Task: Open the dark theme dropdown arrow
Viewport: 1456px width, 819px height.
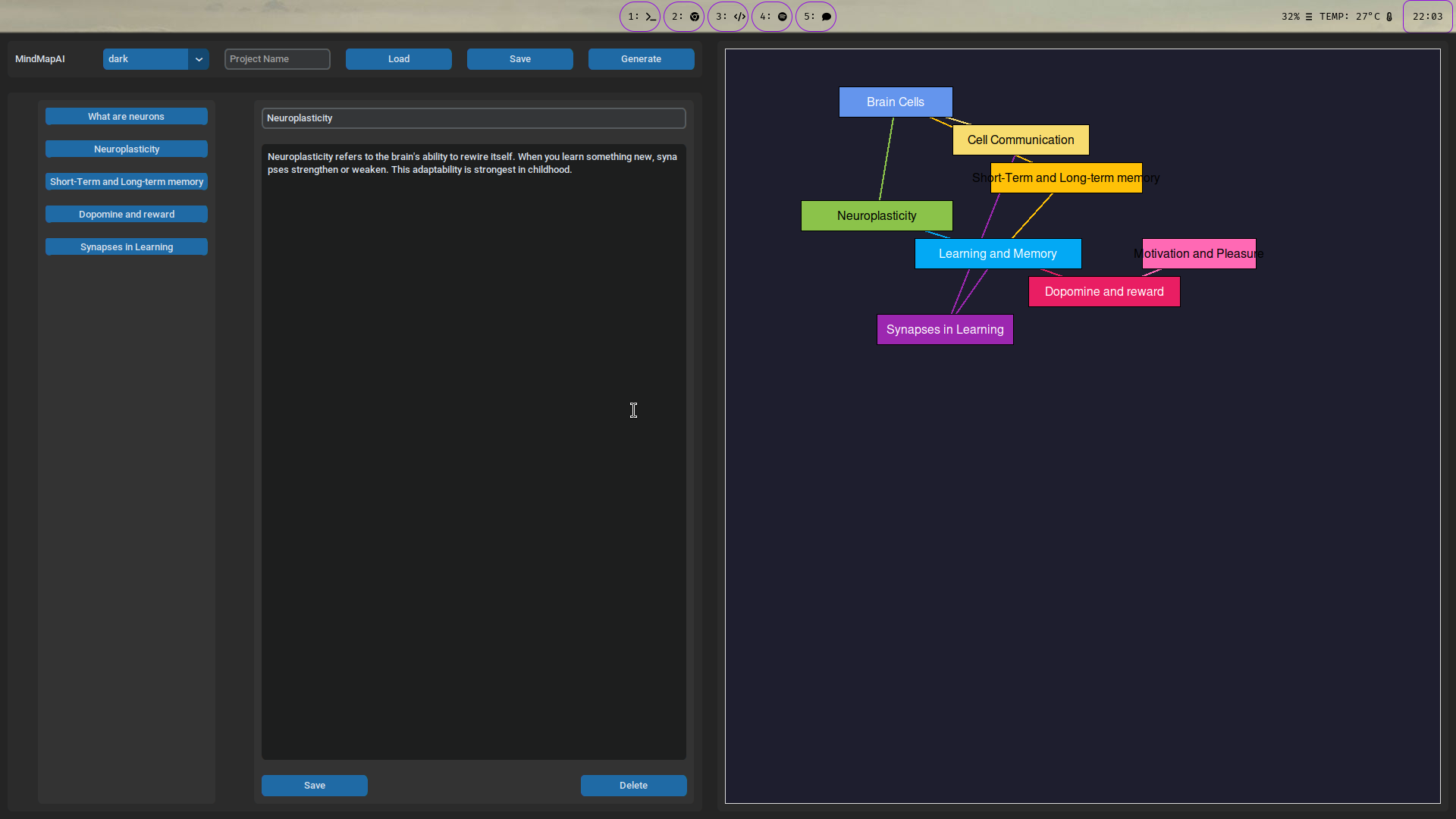Action: (199, 59)
